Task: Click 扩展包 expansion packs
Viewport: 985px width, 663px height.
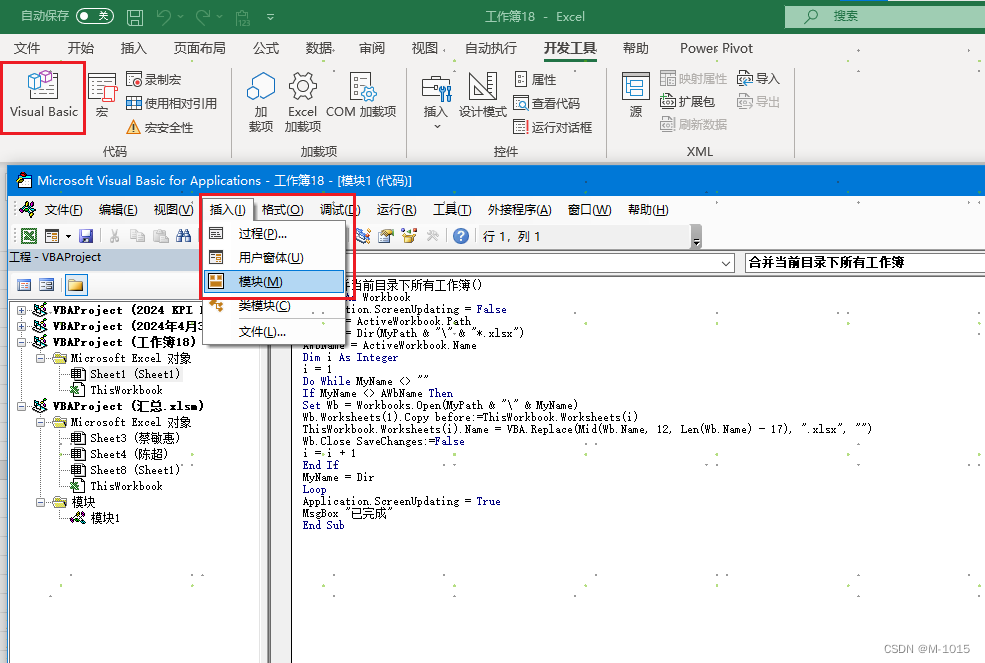Action: (687, 101)
